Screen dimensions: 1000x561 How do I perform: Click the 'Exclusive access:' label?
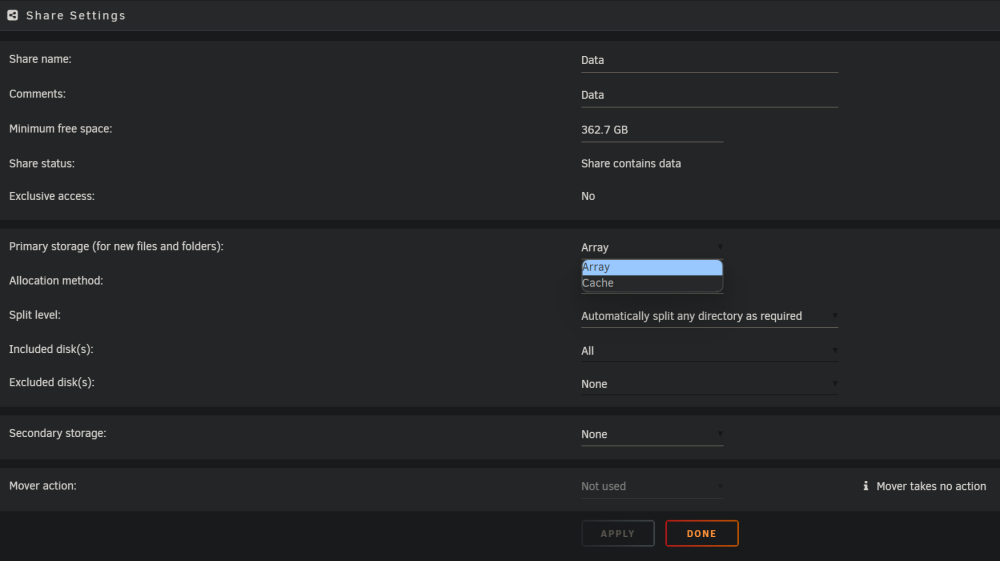(x=52, y=196)
